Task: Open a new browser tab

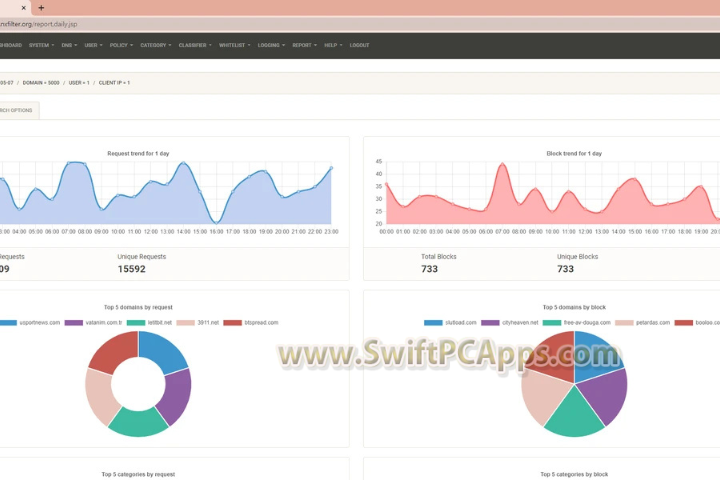Action: [41, 7]
